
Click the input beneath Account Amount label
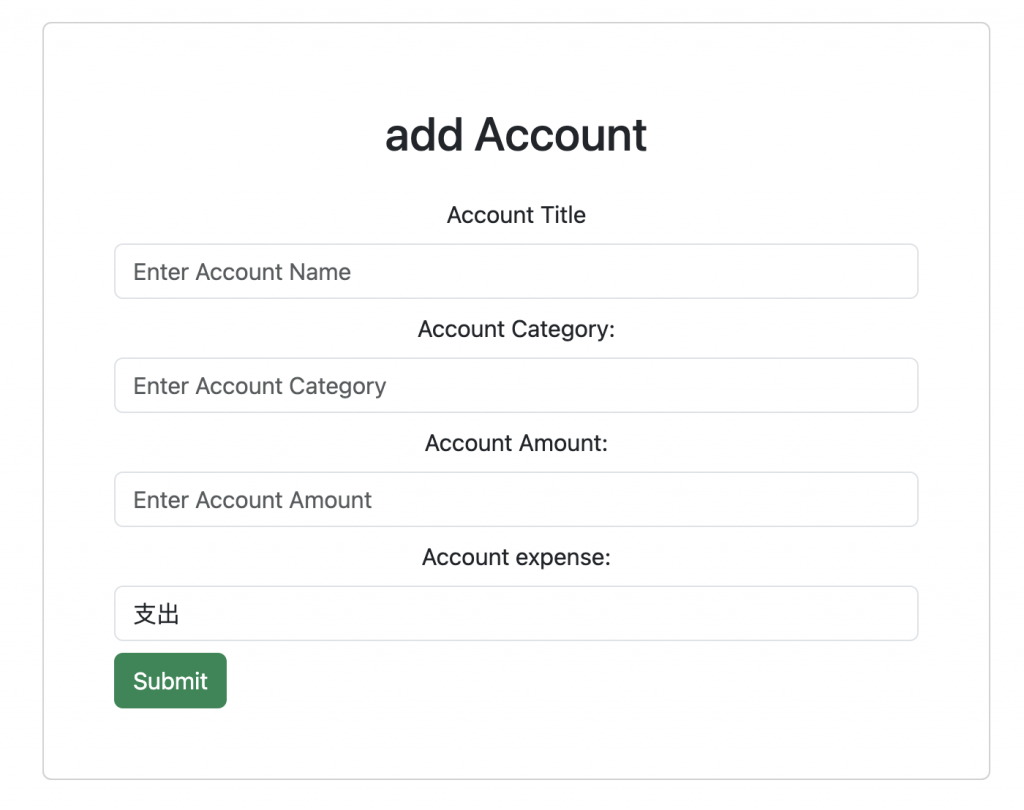tap(516, 499)
